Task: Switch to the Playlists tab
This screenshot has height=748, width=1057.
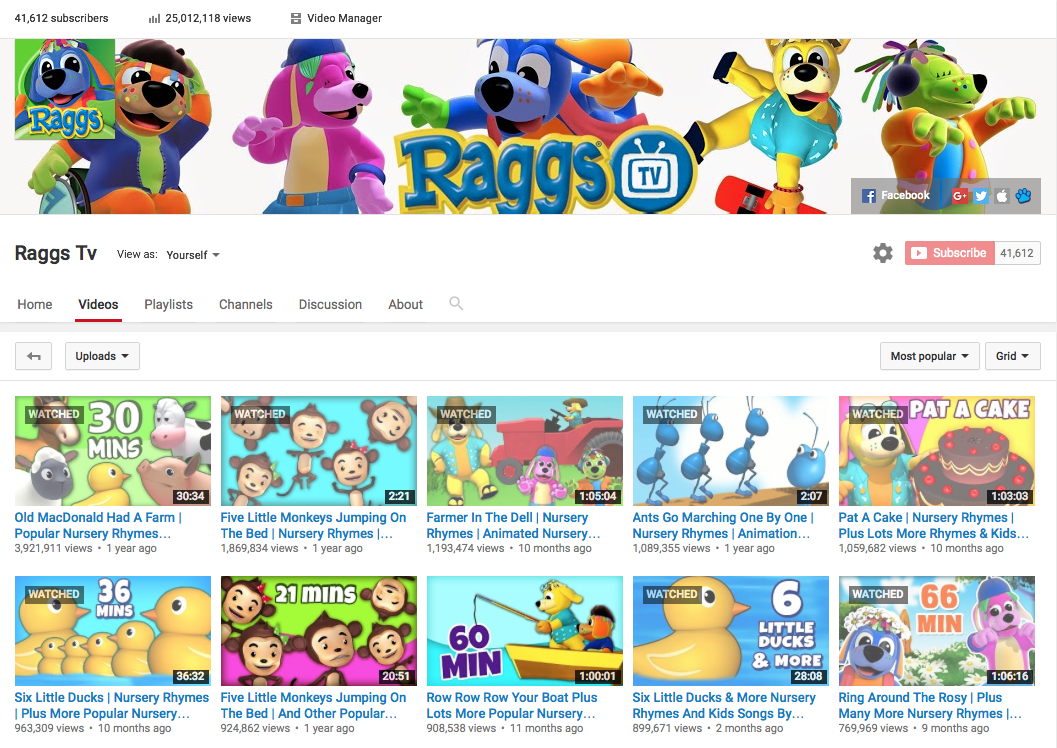Action: click(168, 304)
